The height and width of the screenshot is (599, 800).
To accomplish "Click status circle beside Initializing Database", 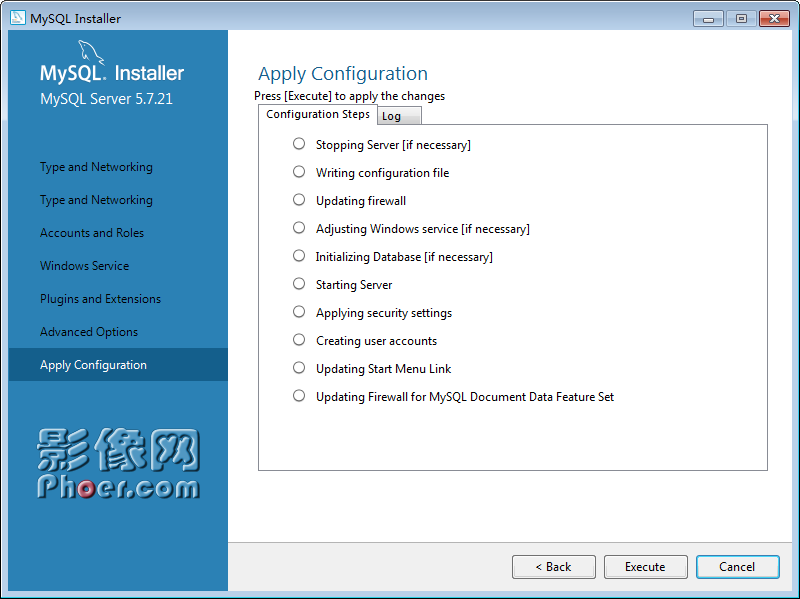I will coord(299,256).
